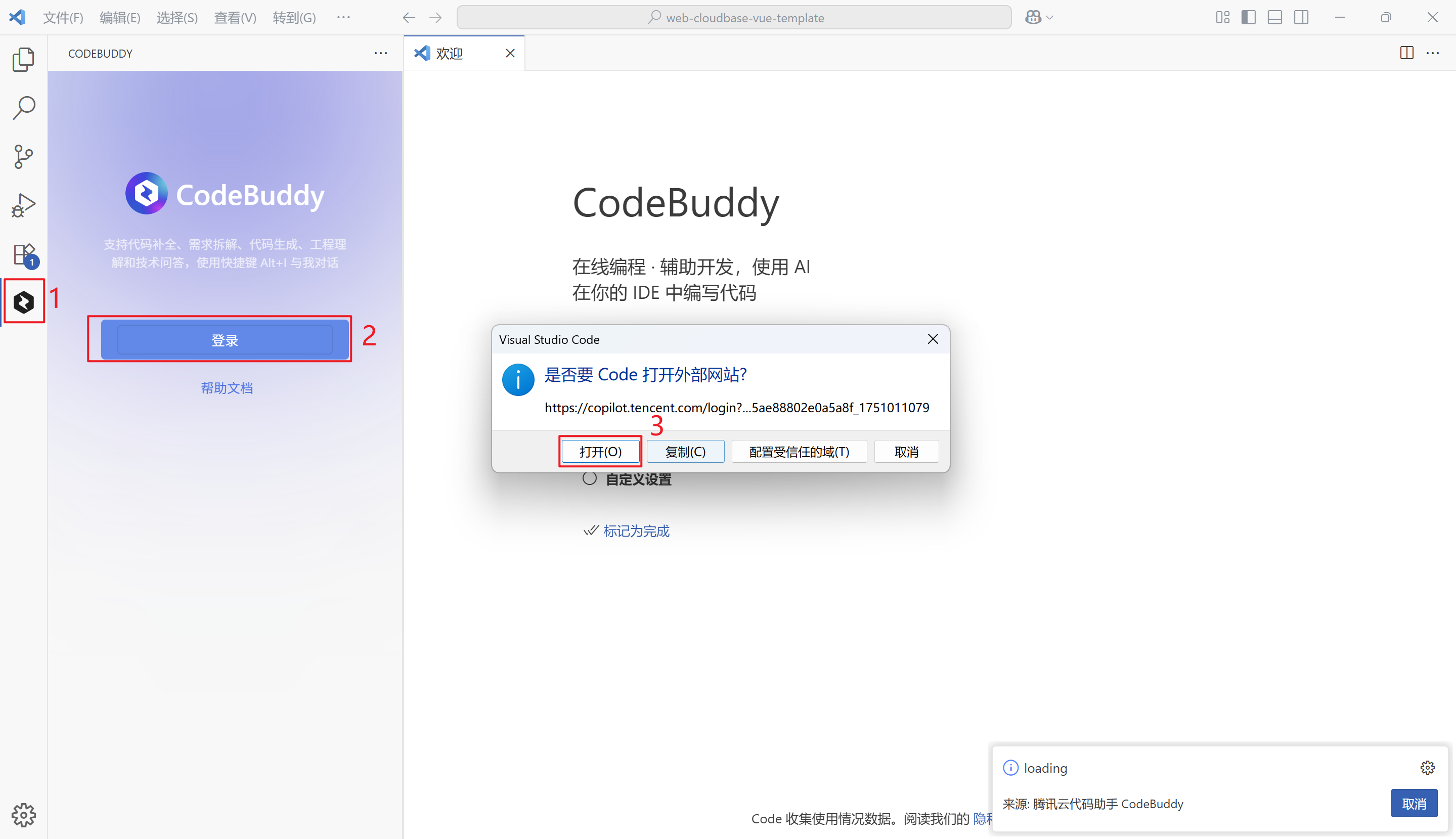Click the CodeBuddy logo in side panel
This screenshot has height=839, width=1456.
pos(146,193)
